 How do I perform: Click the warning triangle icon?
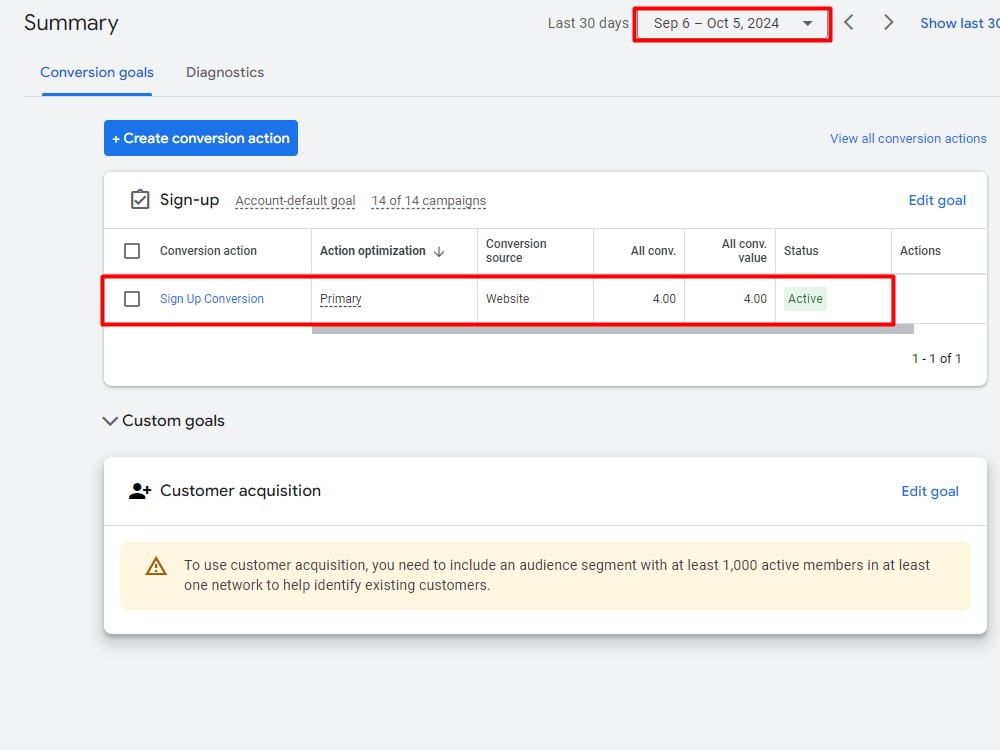click(x=156, y=566)
